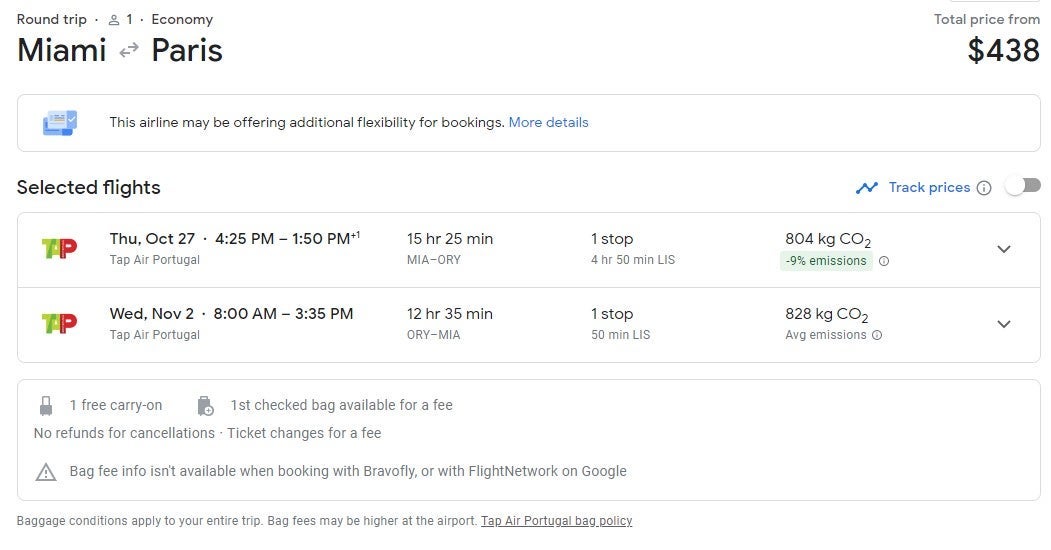Image resolution: width=1051 pixels, height=550 pixels.
Task: Click TAP logo on Nov 2 flight
Action: pos(59,323)
